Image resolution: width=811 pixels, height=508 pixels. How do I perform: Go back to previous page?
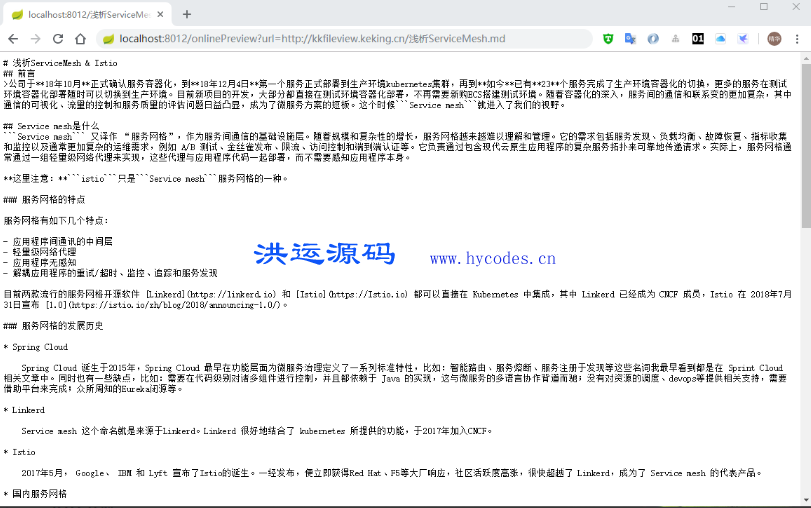pyautogui.click(x=13, y=39)
